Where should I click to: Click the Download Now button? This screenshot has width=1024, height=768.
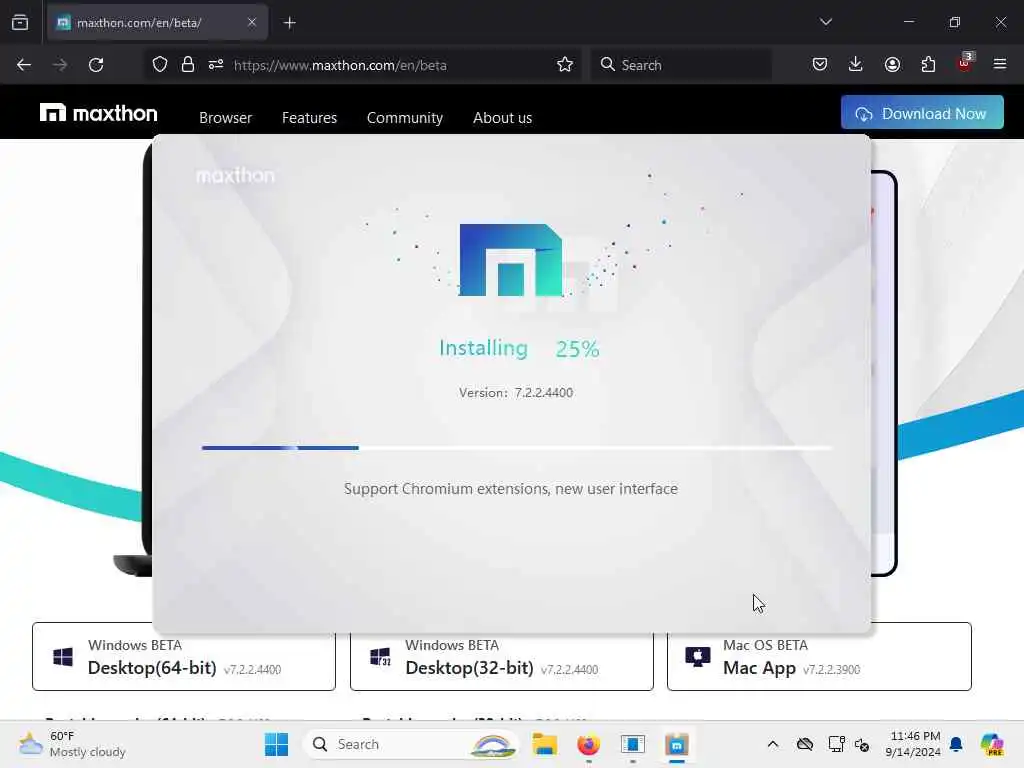pyautogui.click(x=922, y=113)
